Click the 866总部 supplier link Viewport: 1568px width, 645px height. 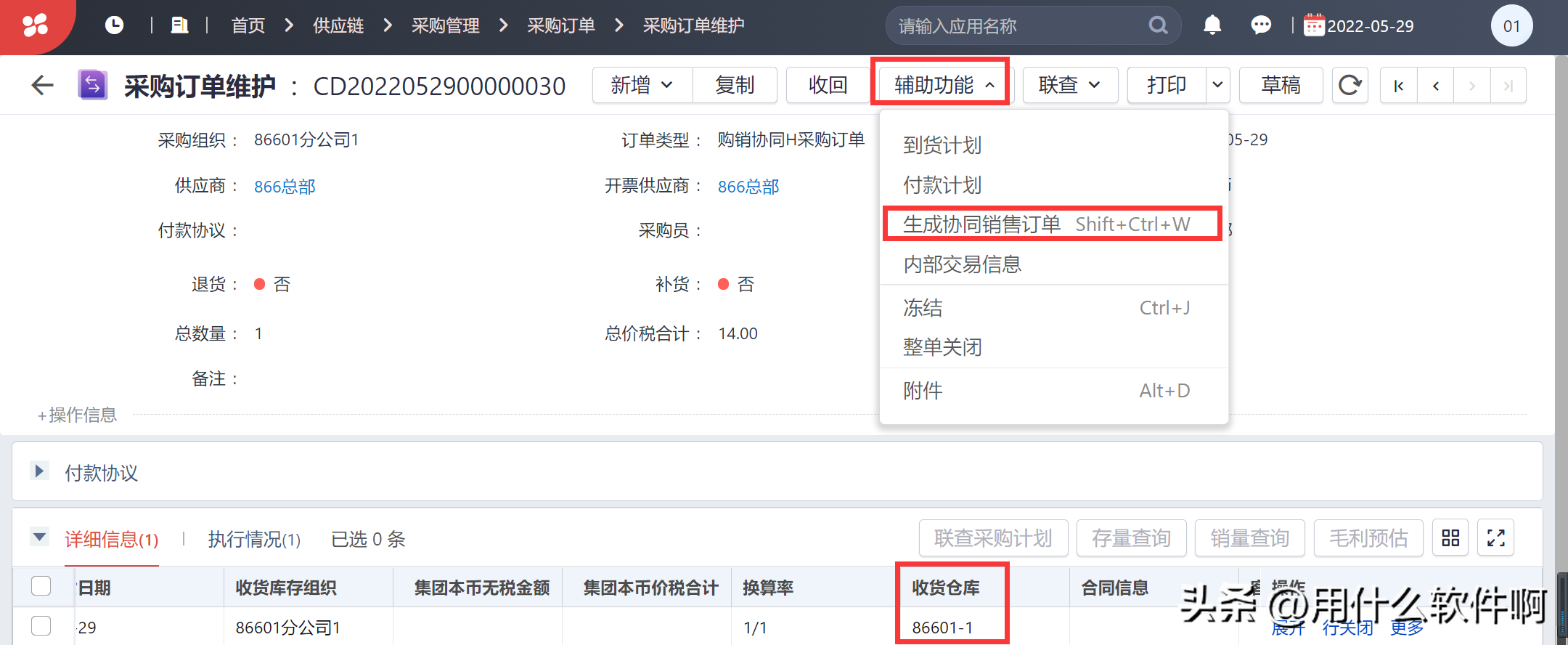coord(285,187)
